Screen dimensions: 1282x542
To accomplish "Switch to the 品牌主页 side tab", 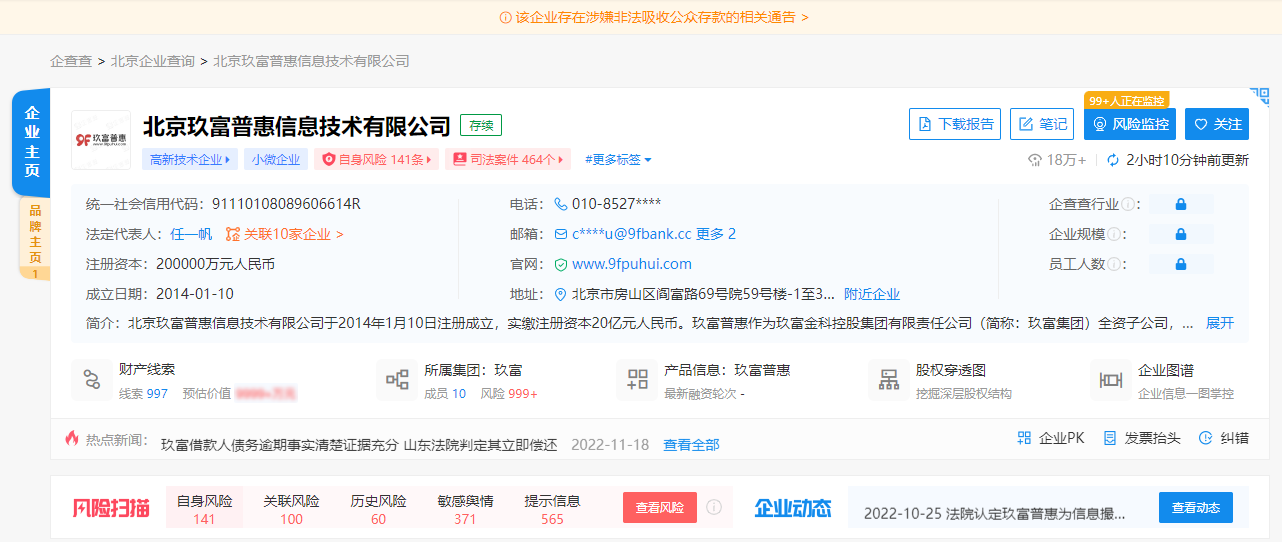I will coord(35,238).
